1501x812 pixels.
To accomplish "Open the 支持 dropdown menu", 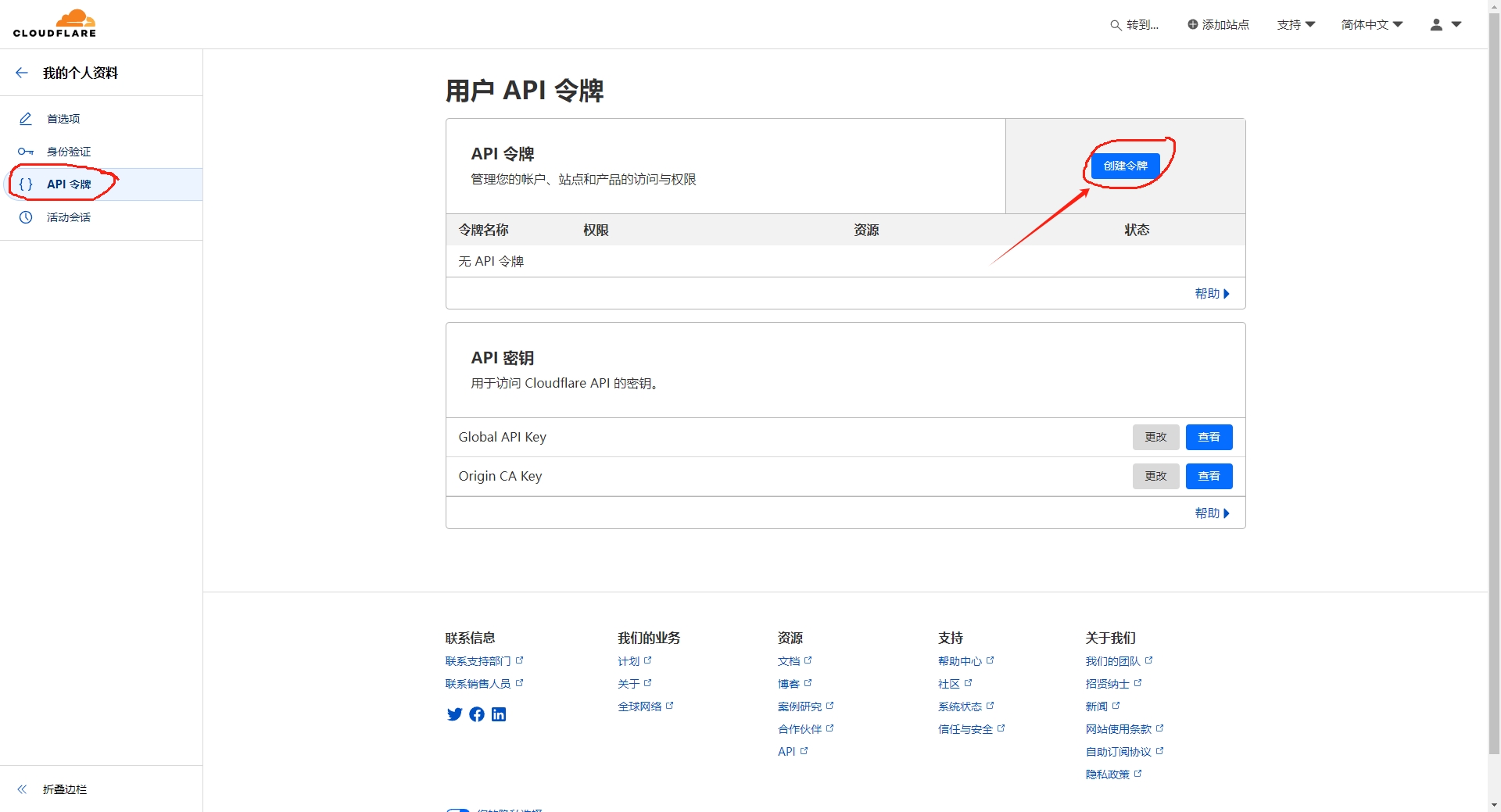I will (x=1296, y=25).
